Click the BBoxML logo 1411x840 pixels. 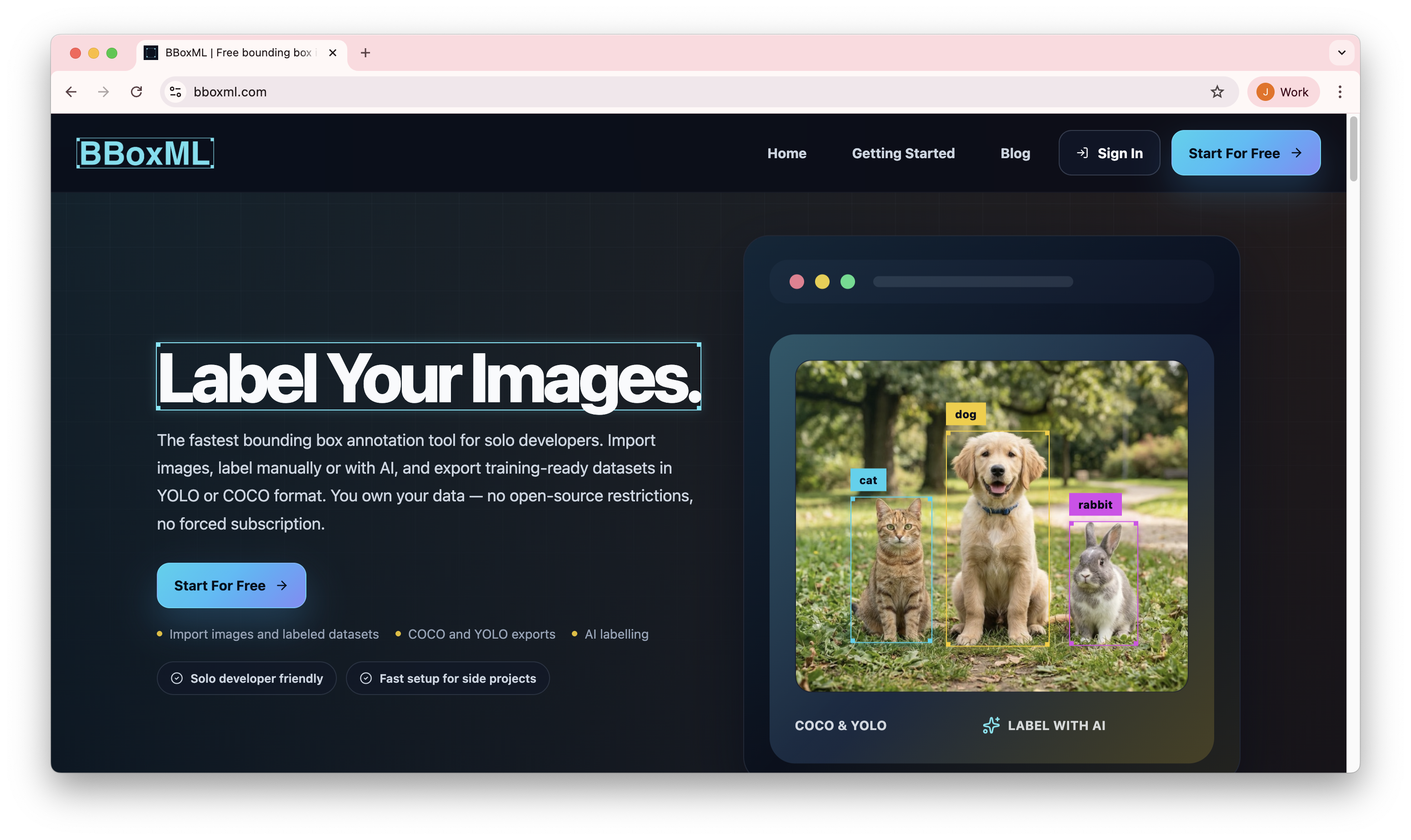click(x=145, y=152)
